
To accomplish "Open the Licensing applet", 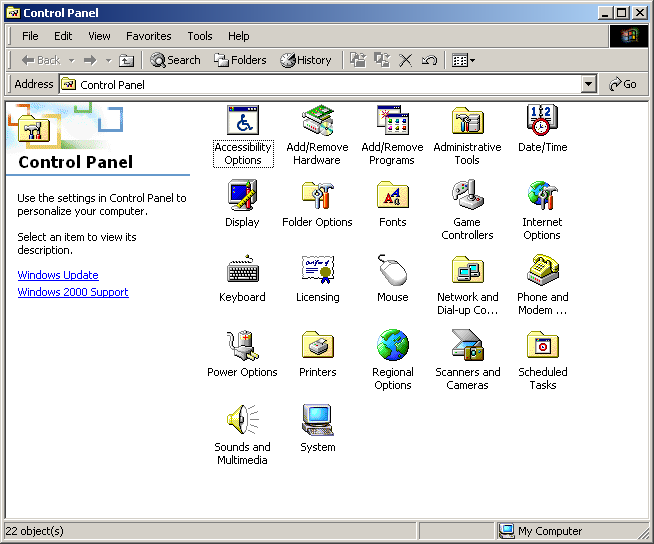I will (x=318, y=270).
